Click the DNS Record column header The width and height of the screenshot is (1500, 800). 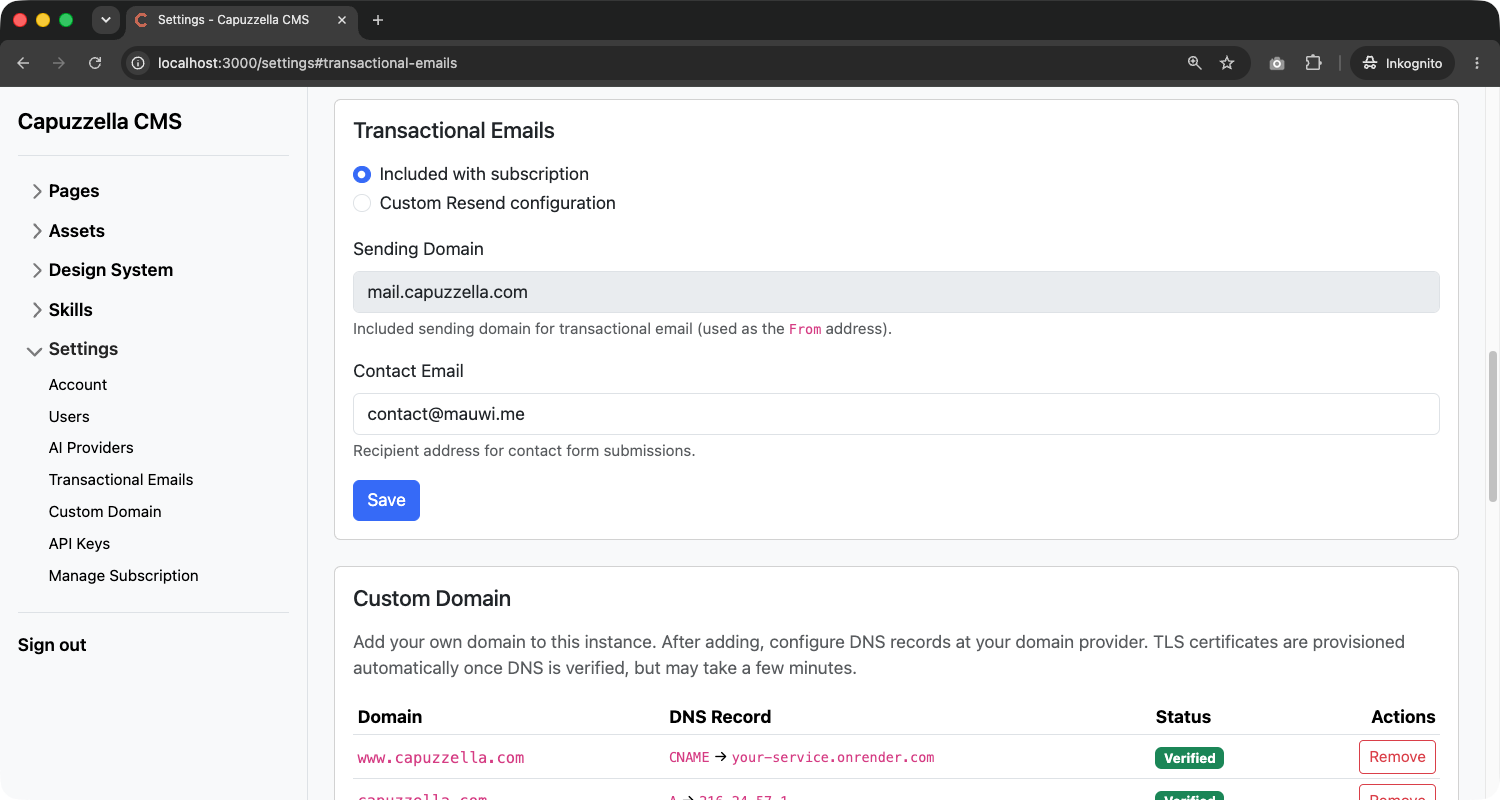click(720, 717)
